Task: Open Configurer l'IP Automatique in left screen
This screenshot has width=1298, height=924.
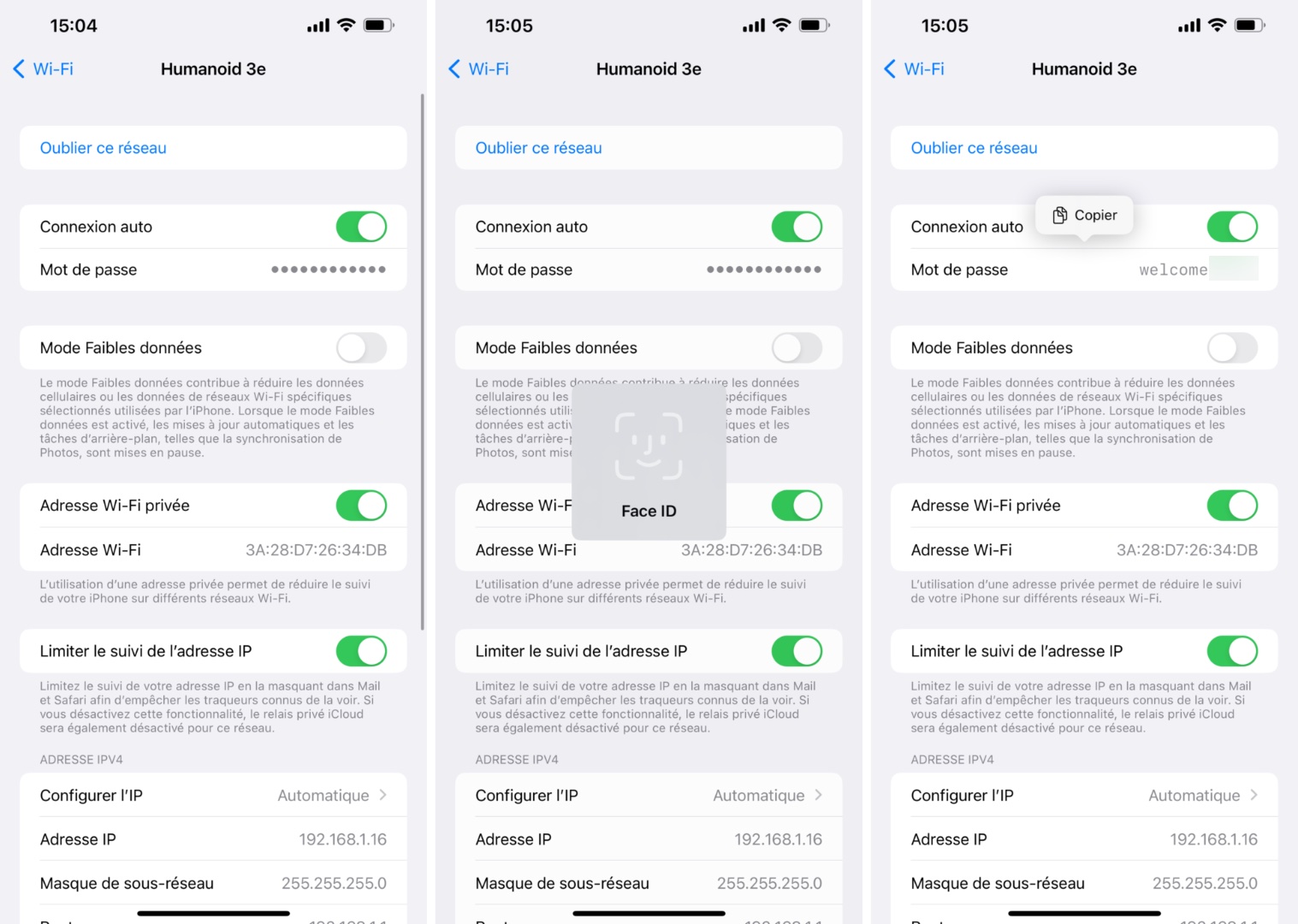Action: tap(213, 796)
